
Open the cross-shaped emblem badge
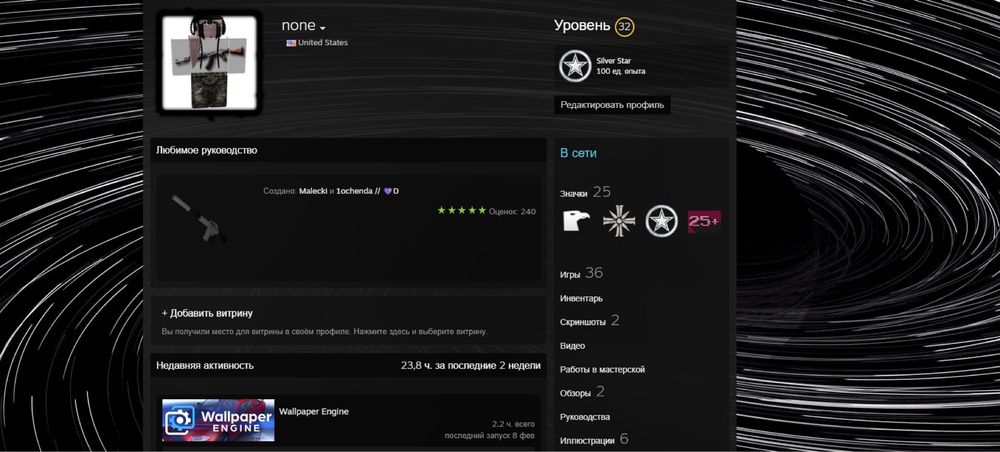tap(619, 221)
